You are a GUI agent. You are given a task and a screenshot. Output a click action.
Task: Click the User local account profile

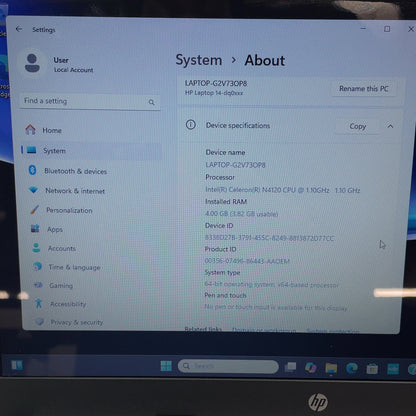tap(60, 64)
